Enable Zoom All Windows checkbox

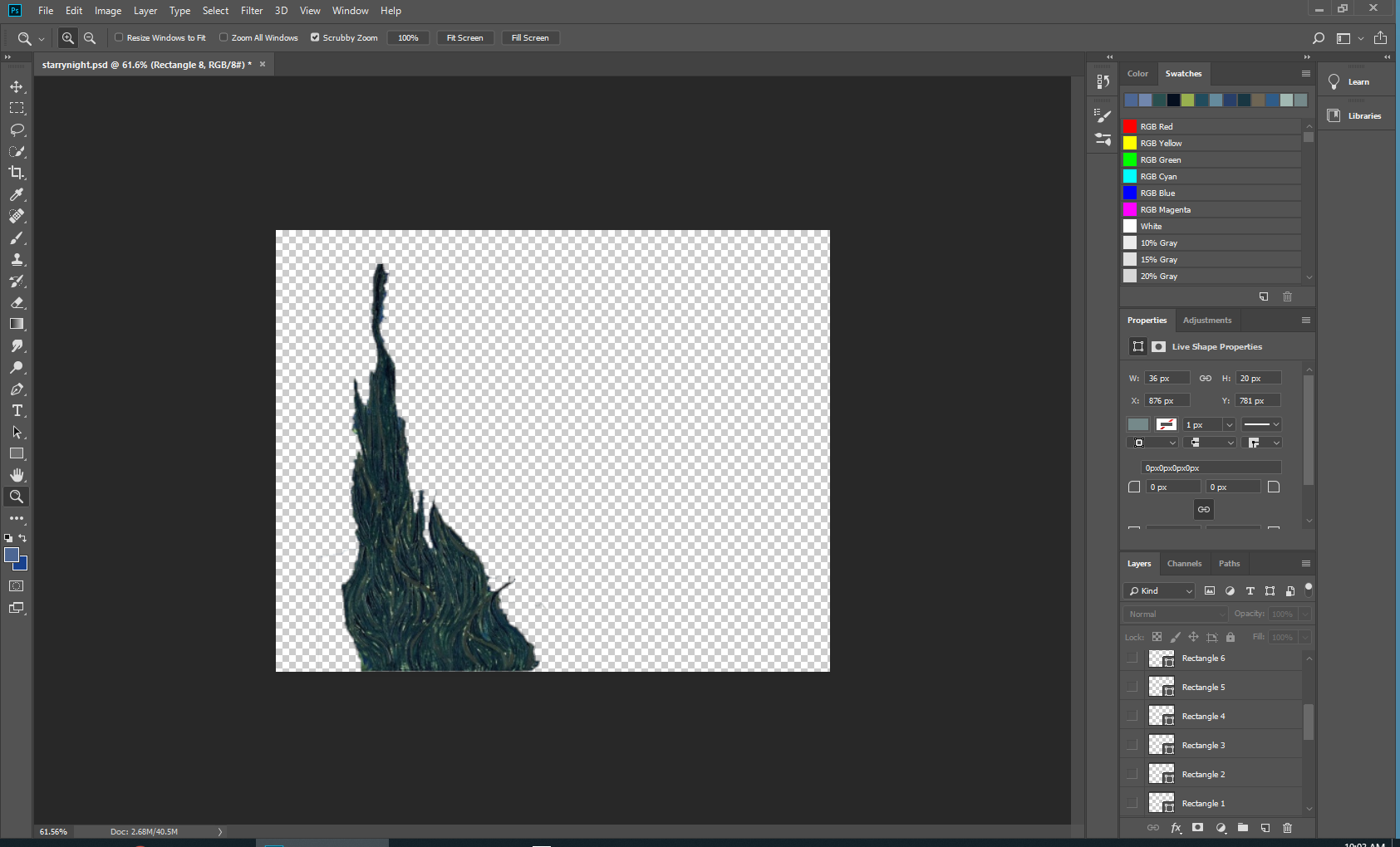[224, 37]
